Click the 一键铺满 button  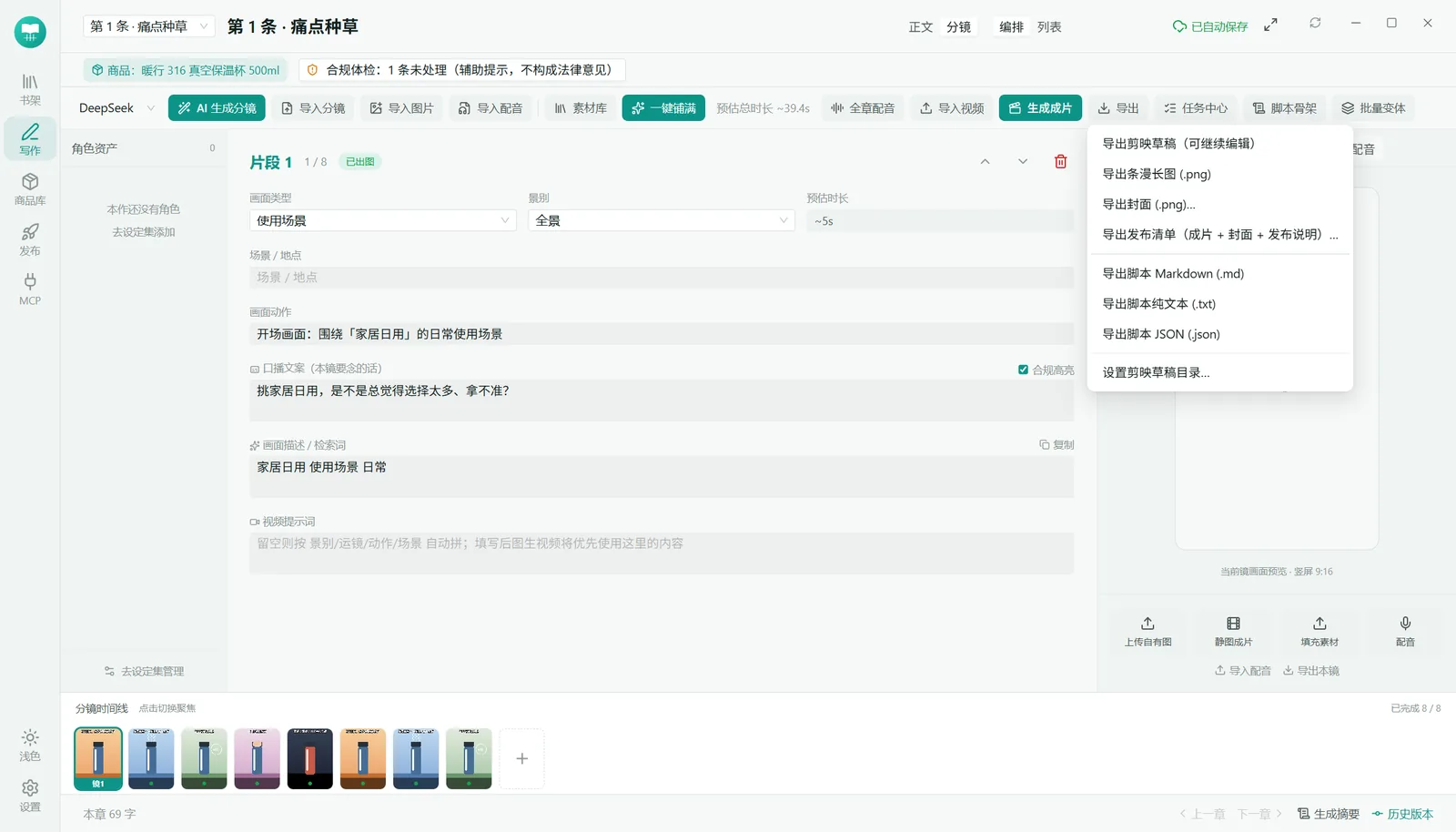coord(663,107)
